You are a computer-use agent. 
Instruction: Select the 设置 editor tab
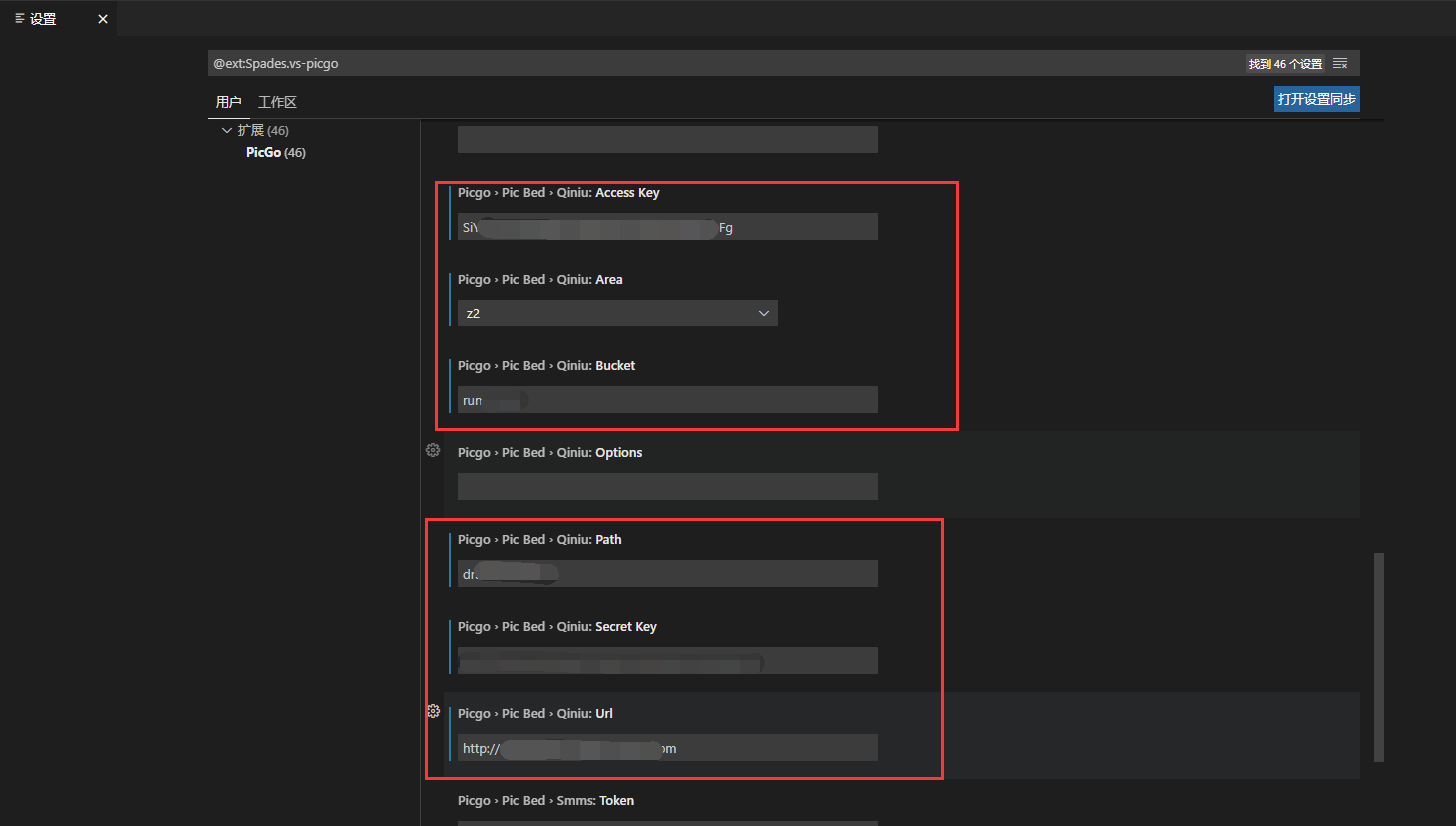(x=44, y=19)
